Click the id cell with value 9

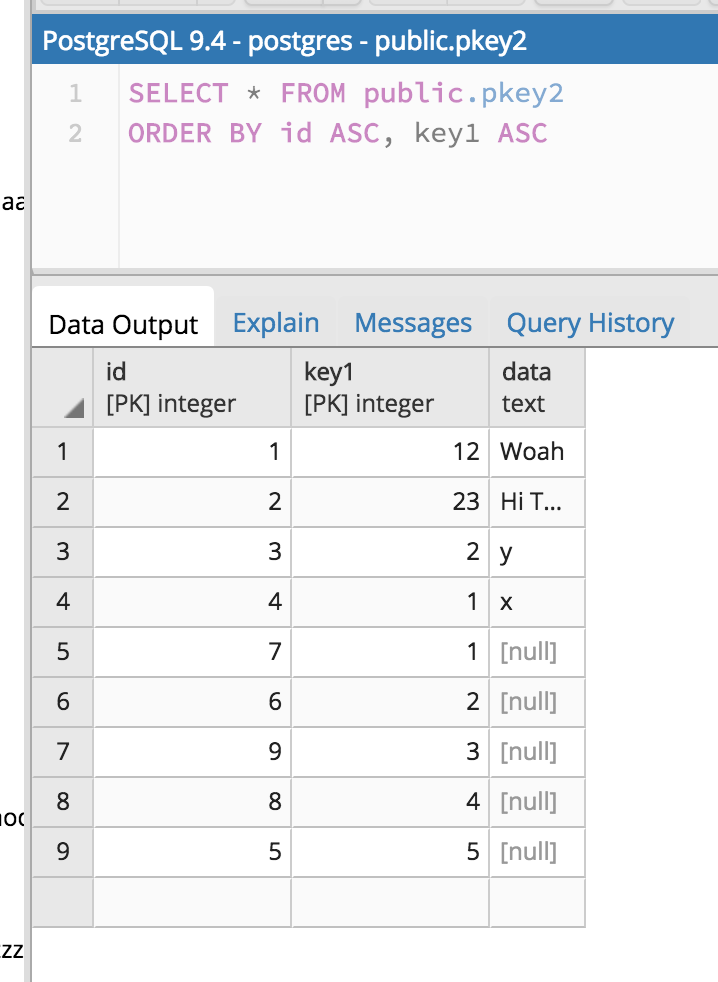pyautogui.click(x=191, y=752)
